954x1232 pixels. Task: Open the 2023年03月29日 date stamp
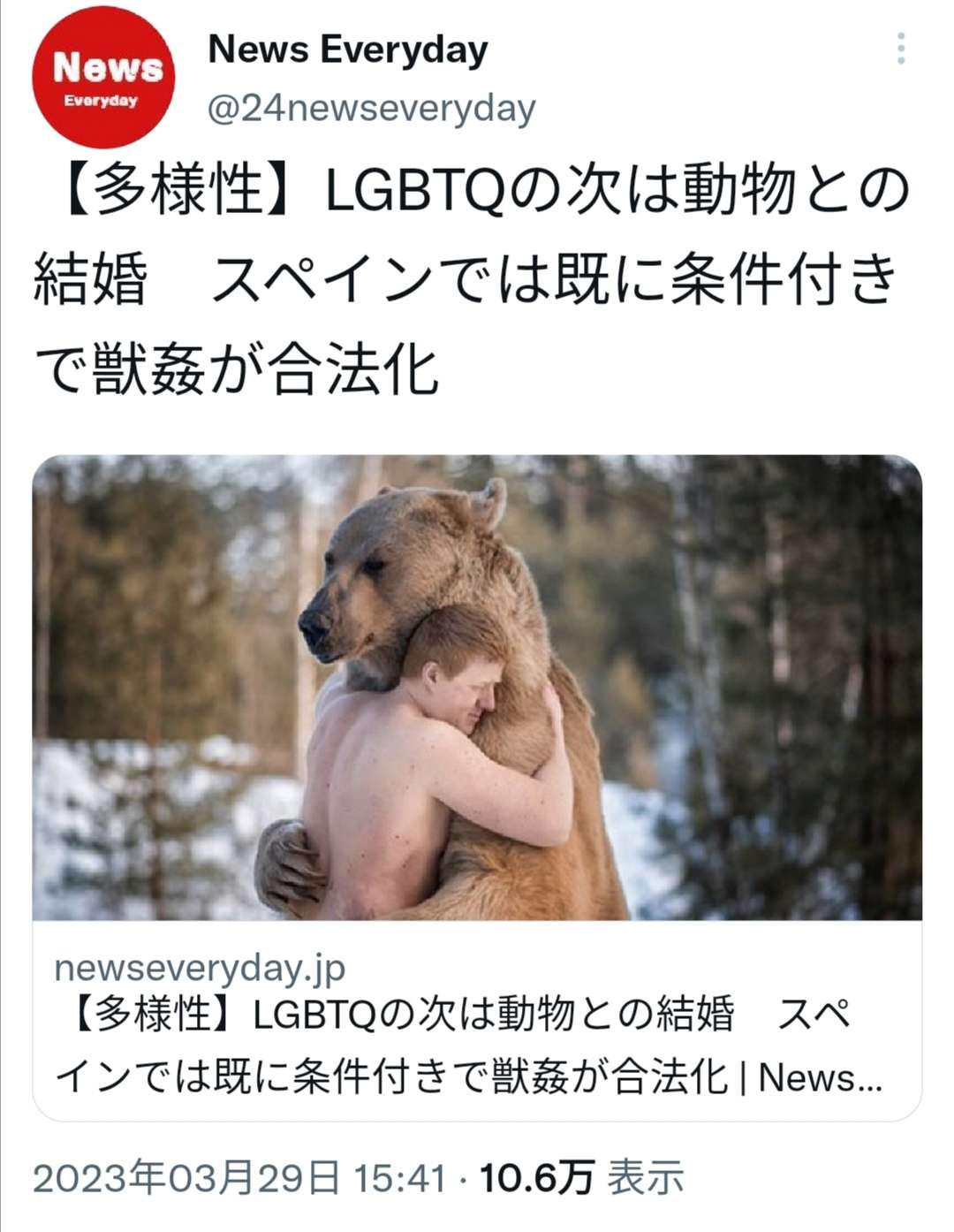[x=186, y=1178]
